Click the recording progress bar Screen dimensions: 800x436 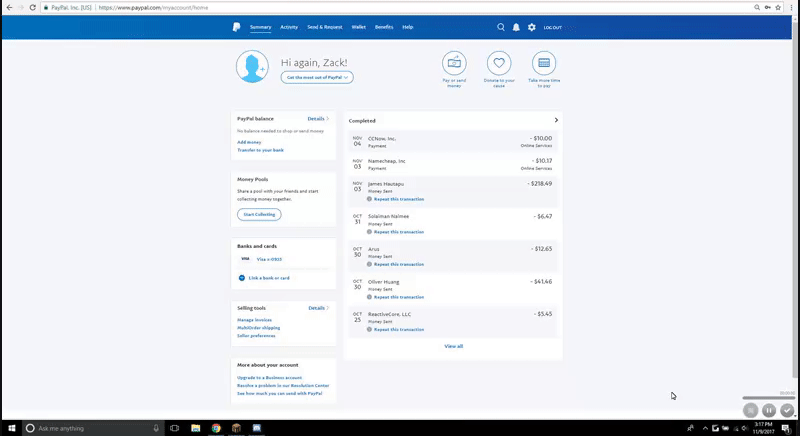click(x=768, y=398)
